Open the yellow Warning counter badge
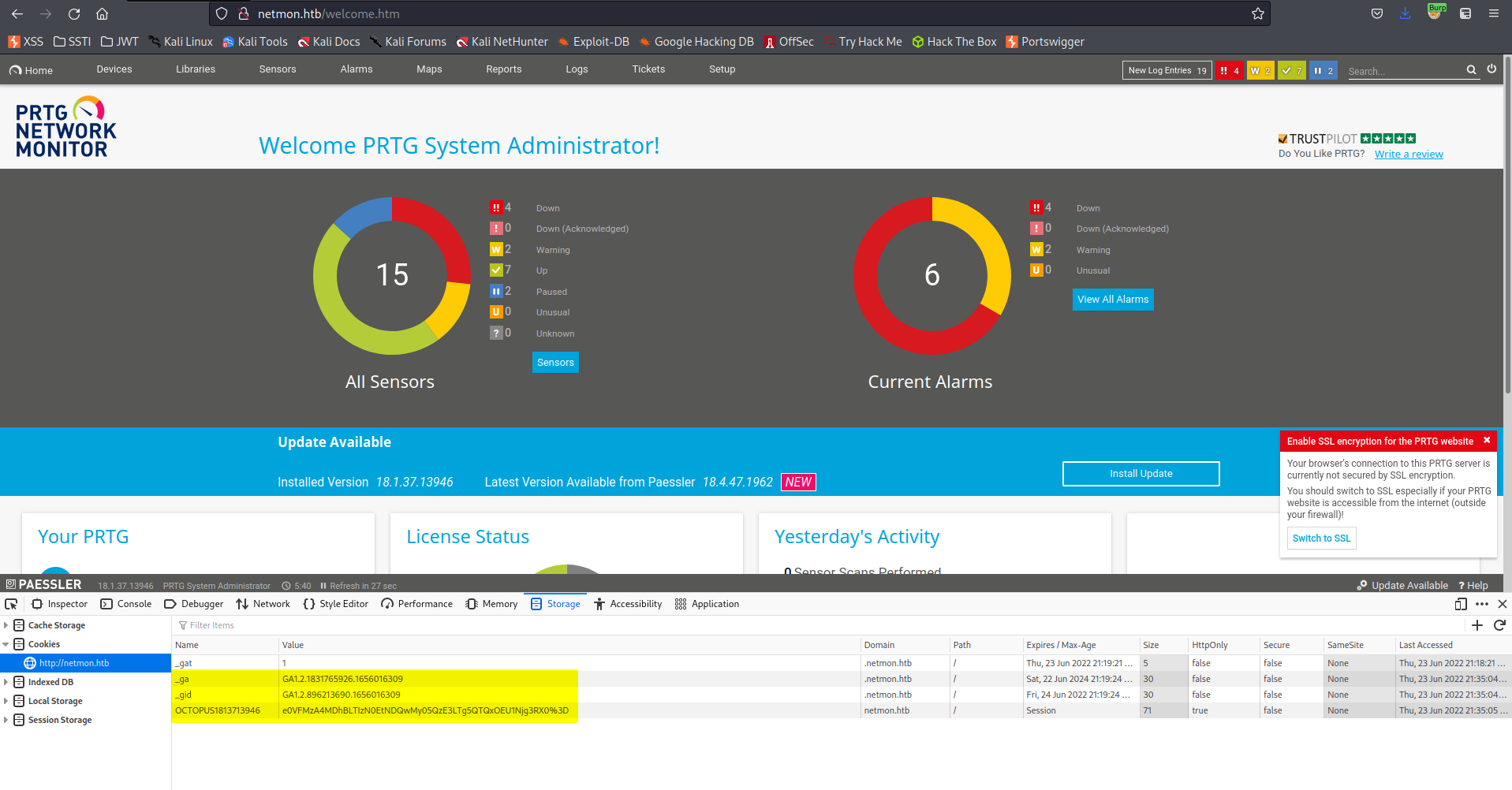The width and height of the screenshot is (1512, 790). coord(1260,70)
